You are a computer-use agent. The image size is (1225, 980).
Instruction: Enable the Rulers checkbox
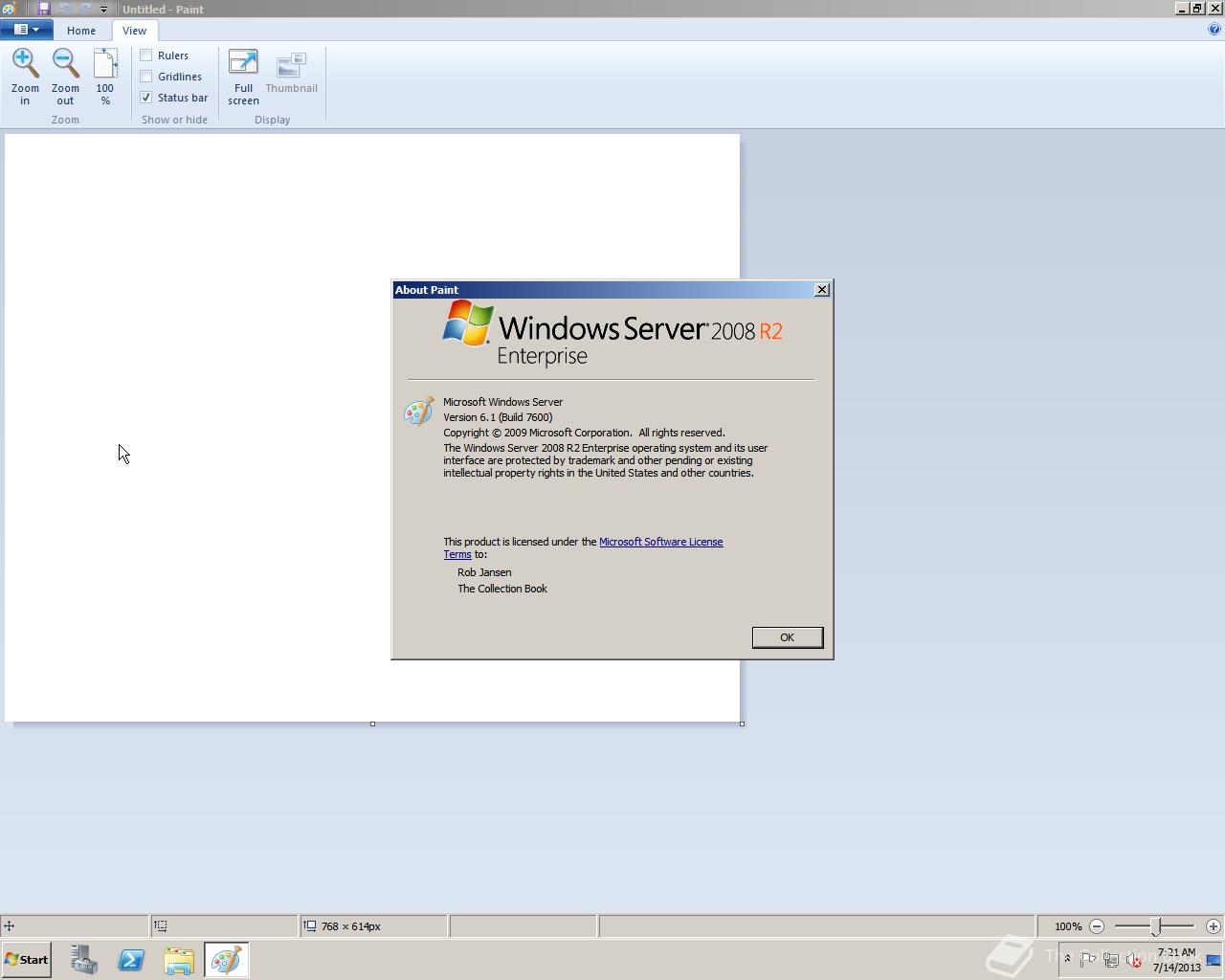[x=146, y=56]
